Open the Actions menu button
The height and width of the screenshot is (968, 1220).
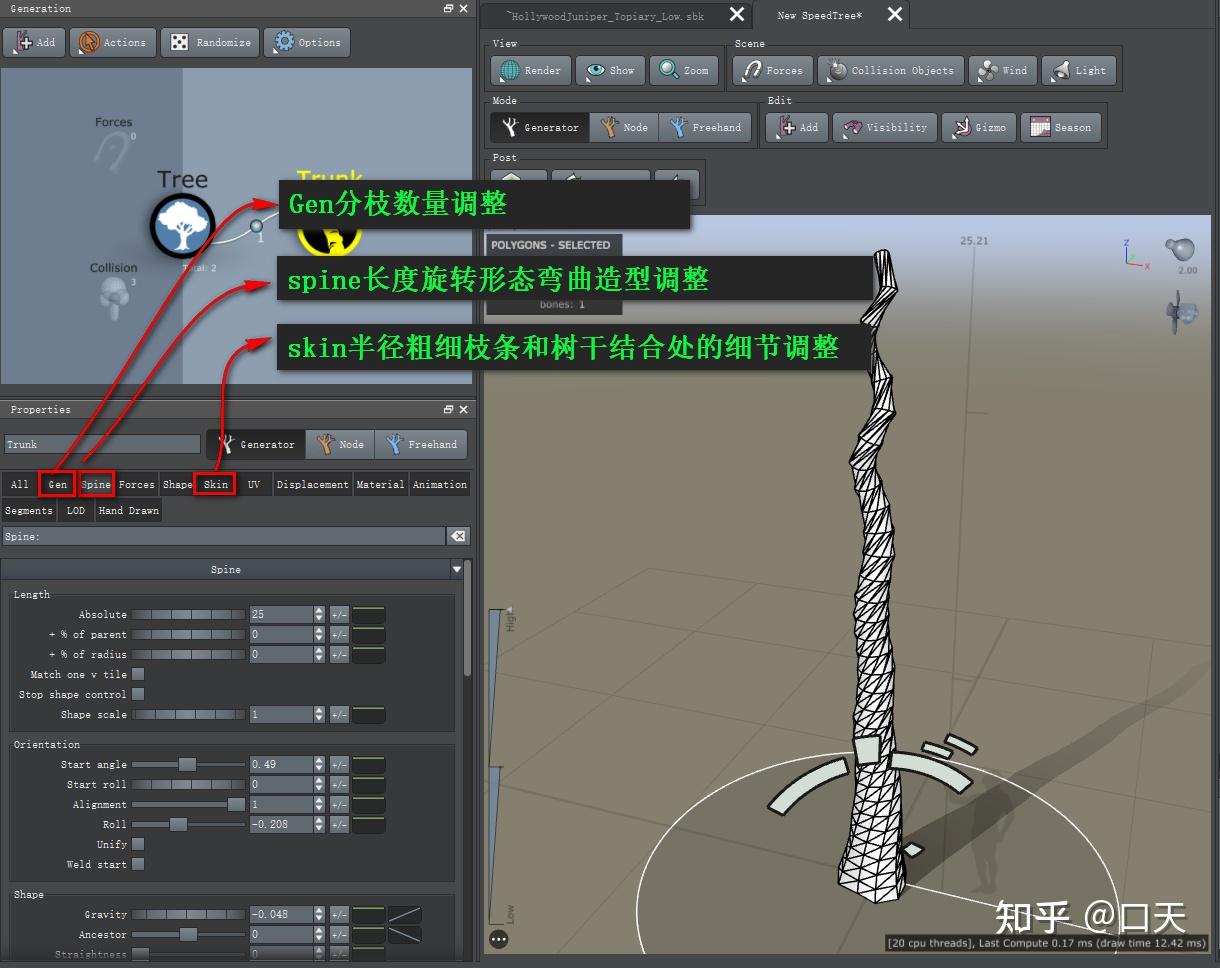(112, 42)
